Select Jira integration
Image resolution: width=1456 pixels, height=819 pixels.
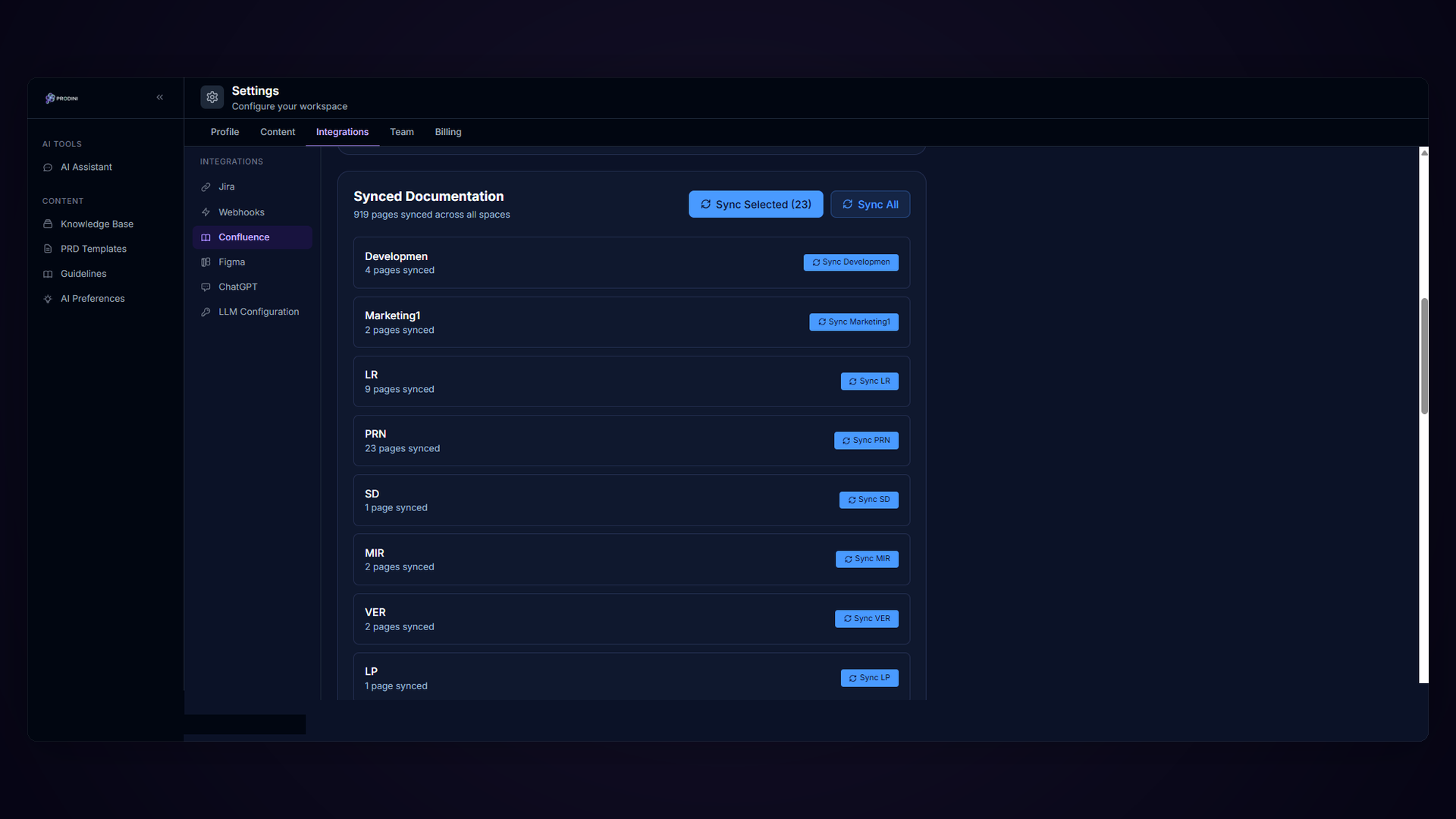pos(226,187)
